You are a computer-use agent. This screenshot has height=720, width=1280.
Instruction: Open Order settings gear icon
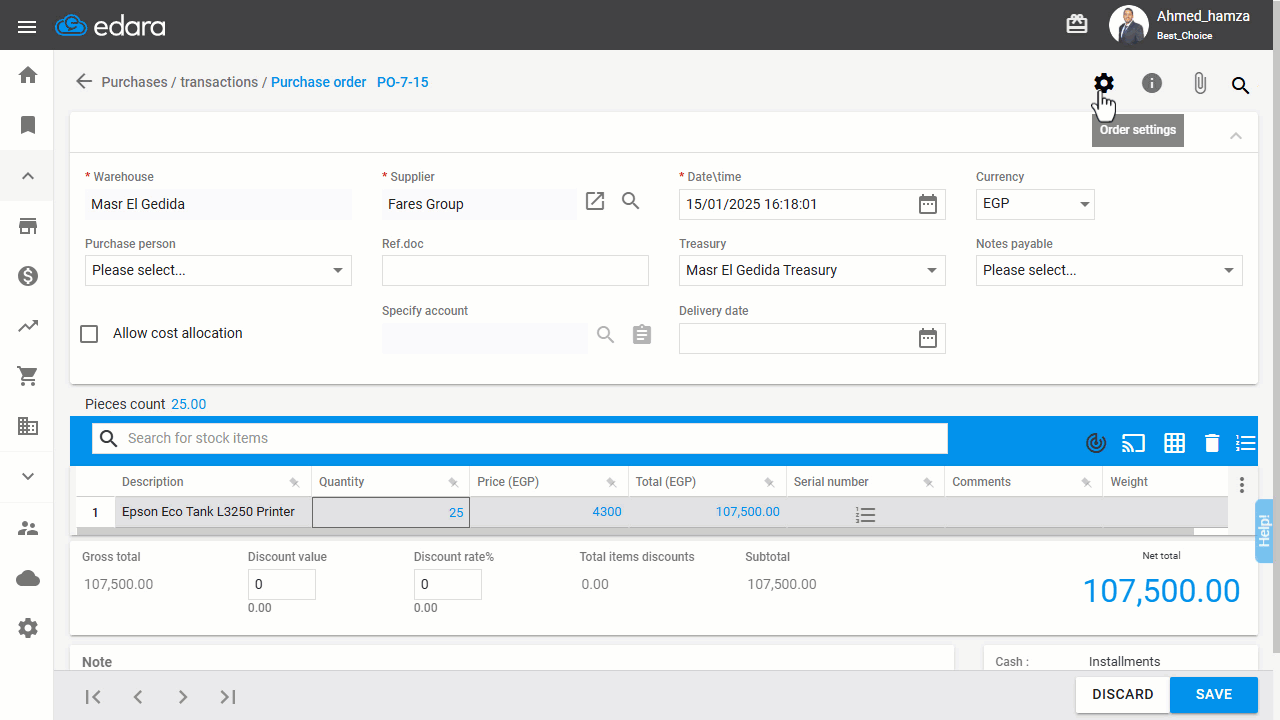point(1104,83)
